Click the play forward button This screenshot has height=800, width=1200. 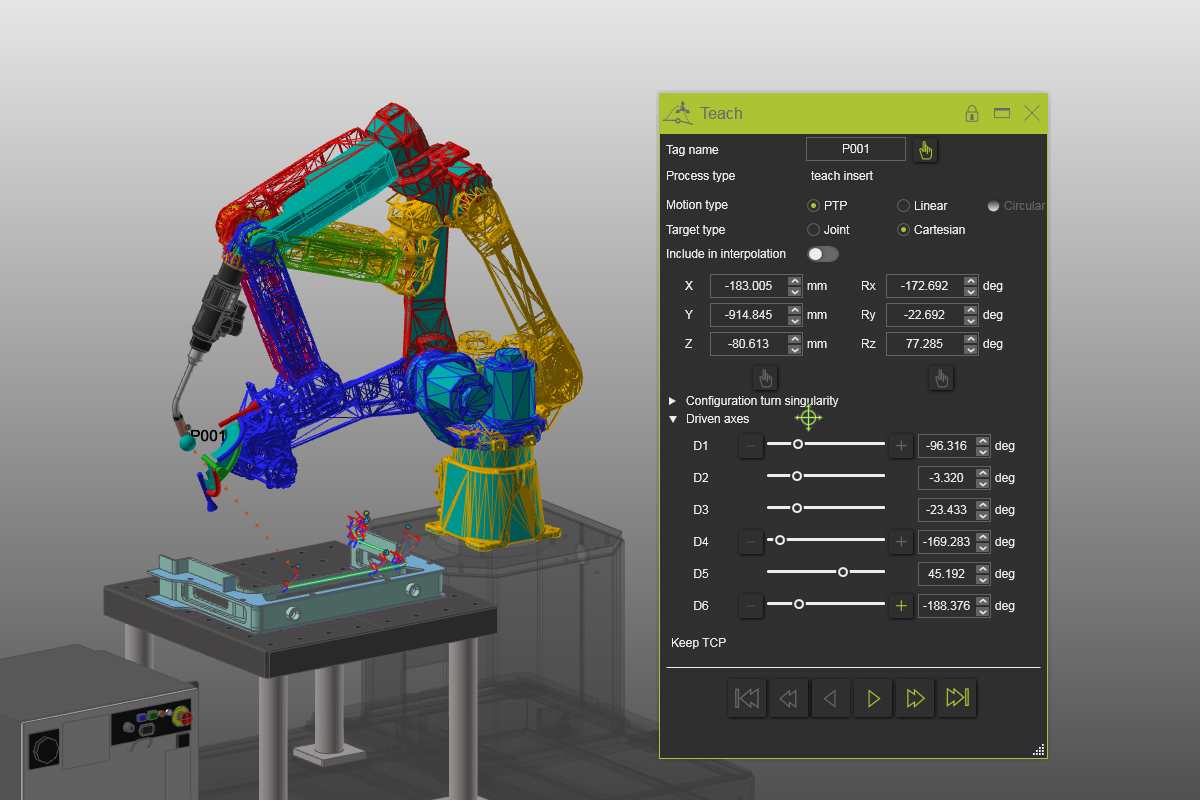[x=873, y=698]
